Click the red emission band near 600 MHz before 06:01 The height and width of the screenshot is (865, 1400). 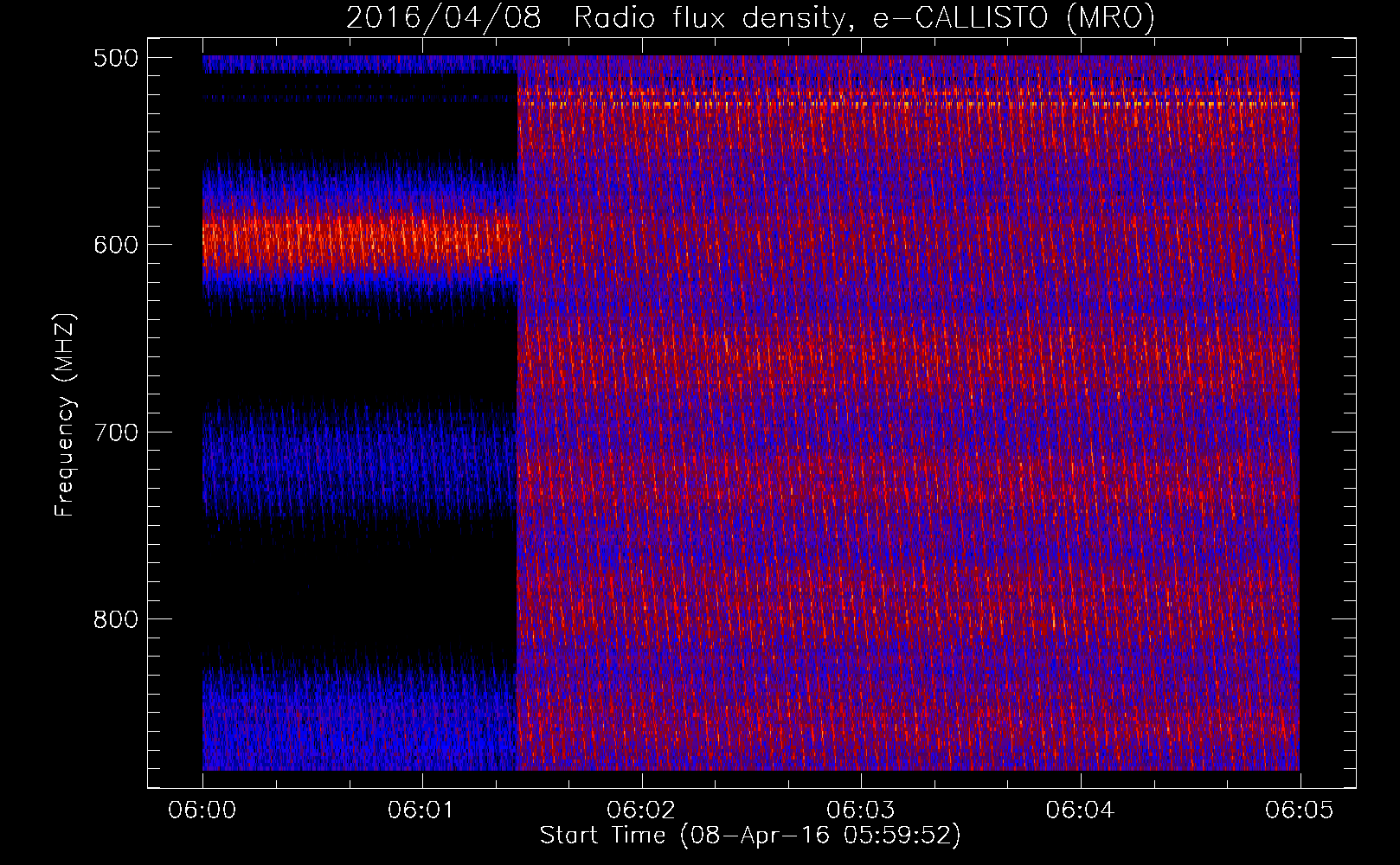359,241
